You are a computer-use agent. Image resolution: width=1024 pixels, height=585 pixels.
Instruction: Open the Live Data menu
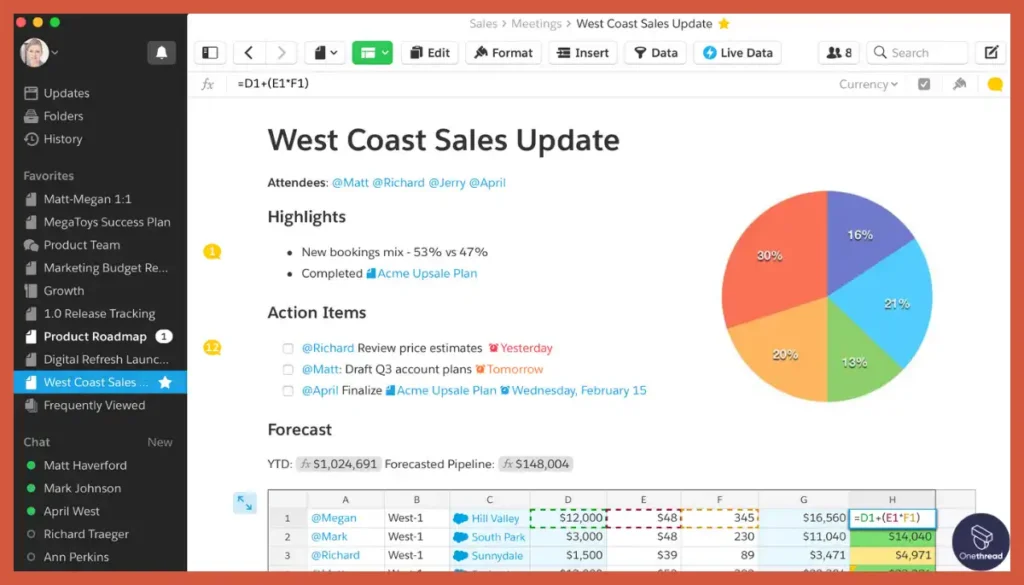(x=738, y=53)
